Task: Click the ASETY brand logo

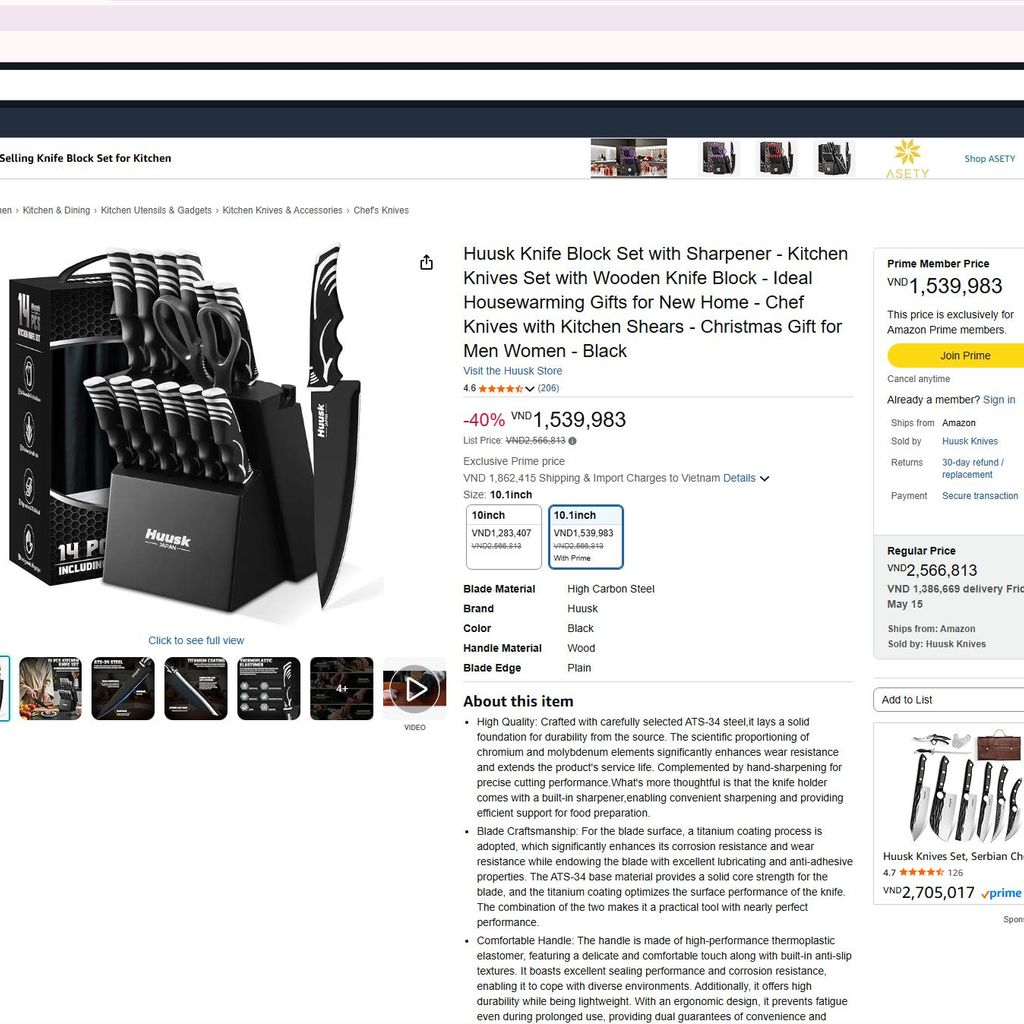Action: [x=907, y=159]
